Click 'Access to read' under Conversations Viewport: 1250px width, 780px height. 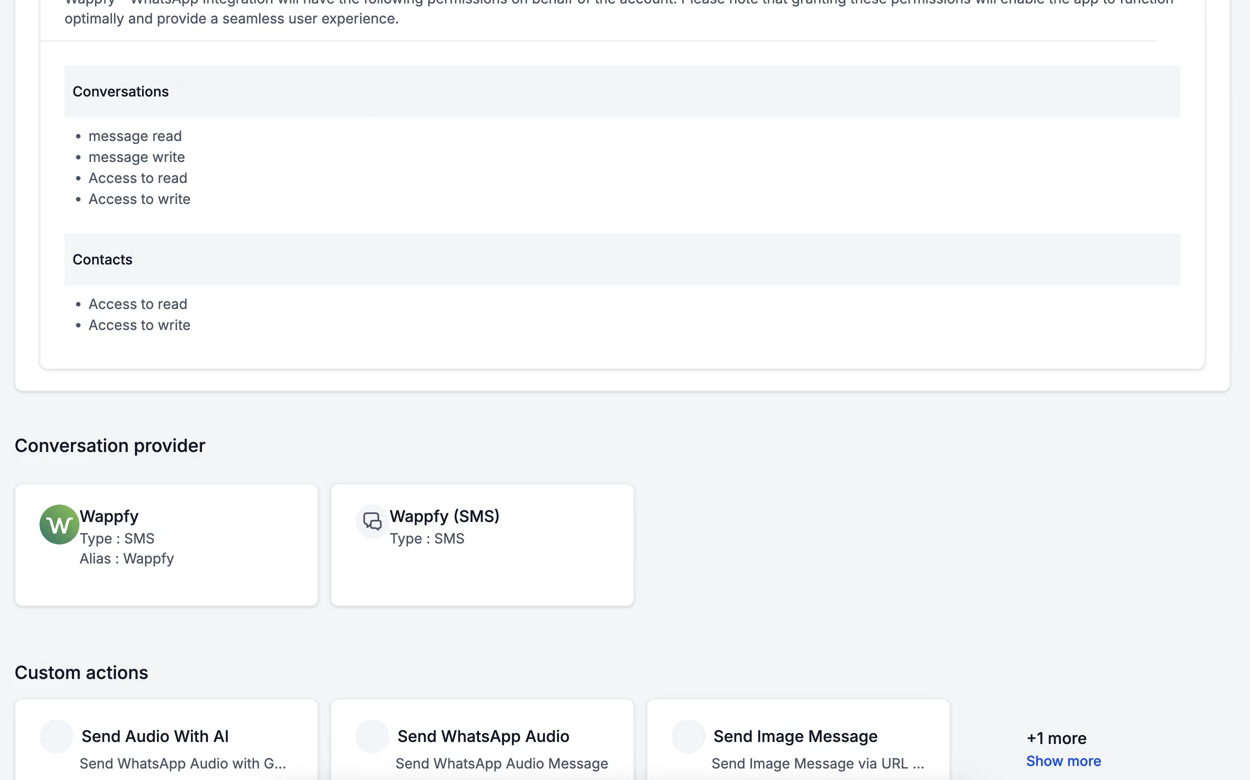(x=138, y=178)
